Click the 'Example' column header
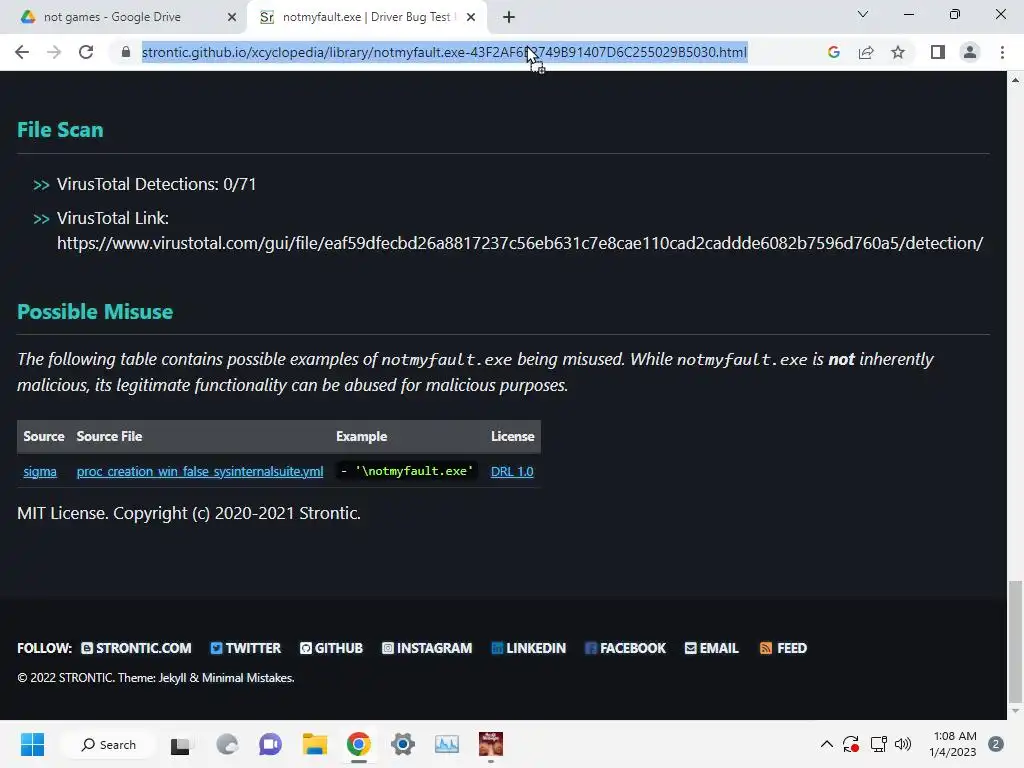The image size is (1024, 768). tap(361, 436)
